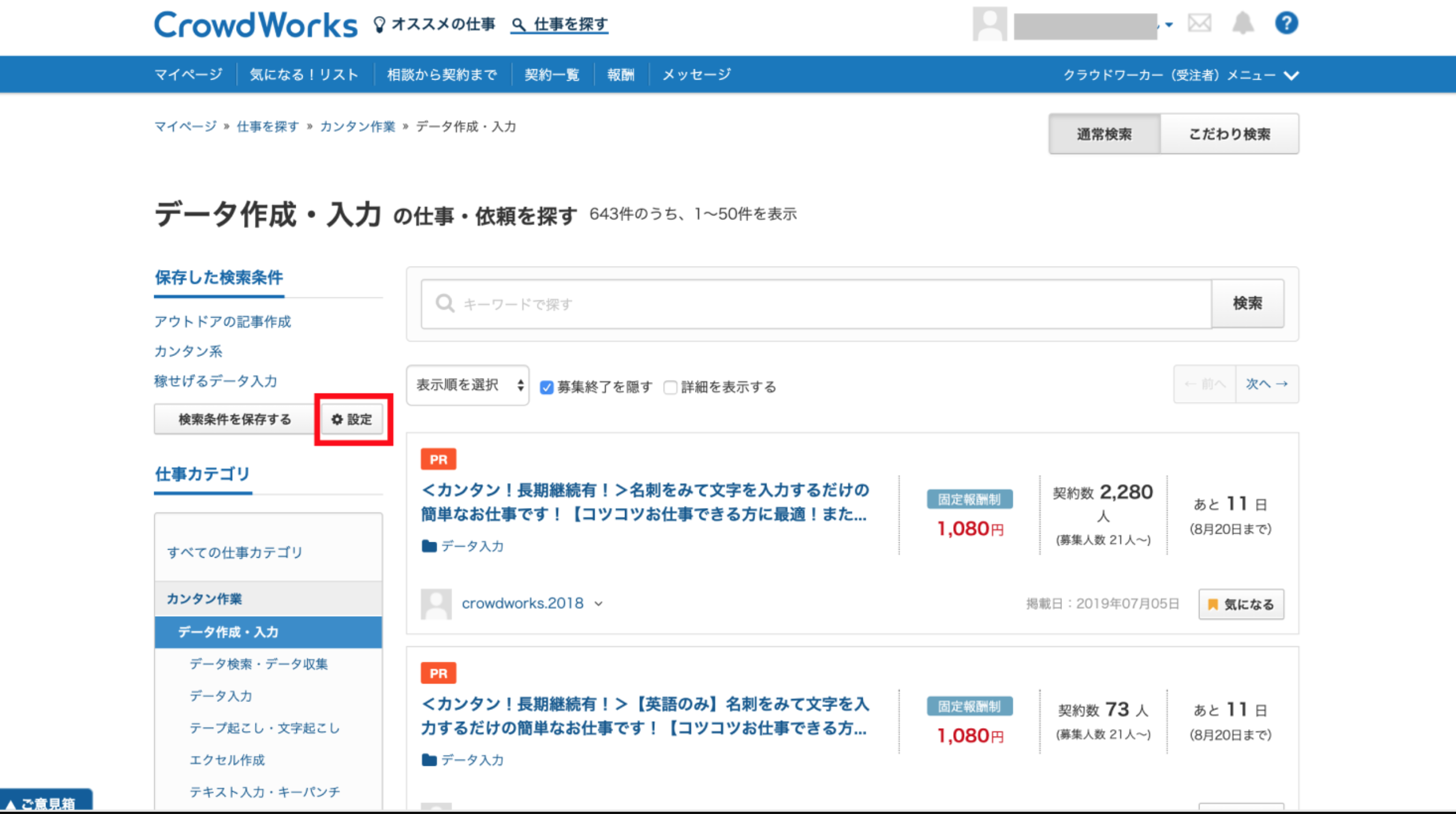Screen dimensions: 1456x814
Task: Click the gear 設定 settings button
Action: click(x=352, y=420)
